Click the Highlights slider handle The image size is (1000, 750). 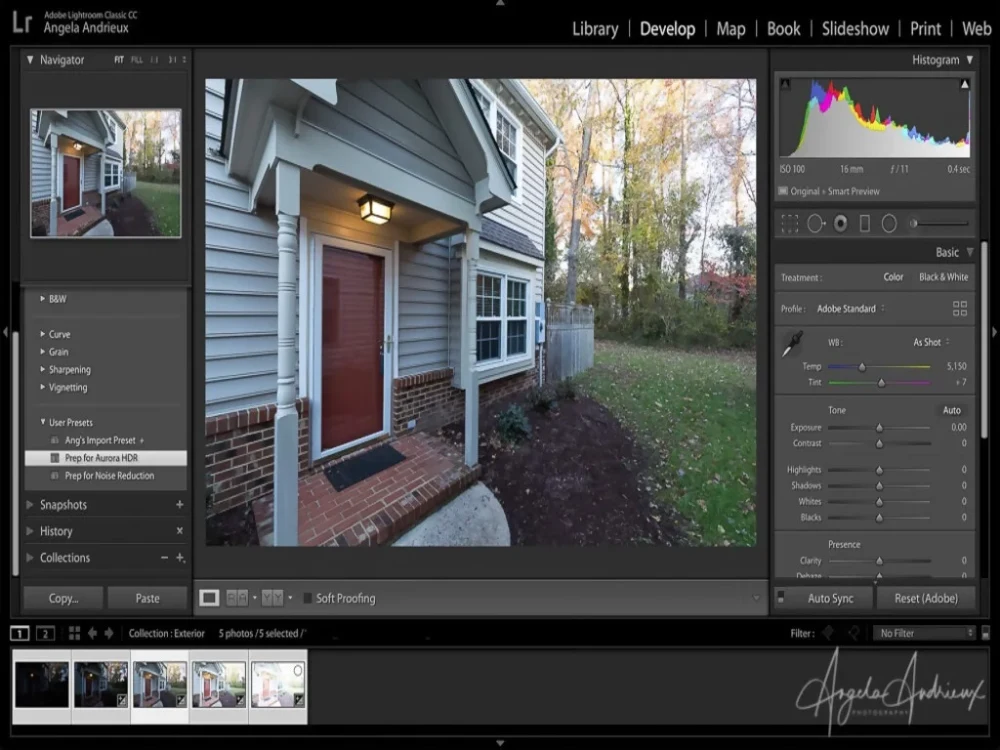tap(879, 470)
